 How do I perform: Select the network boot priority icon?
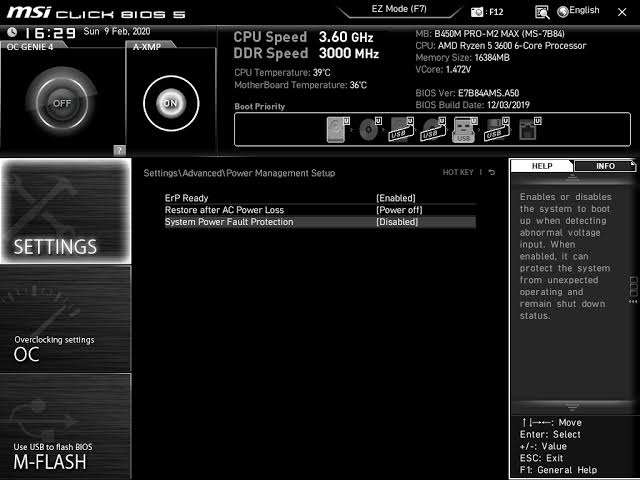[x=530, y=129]
